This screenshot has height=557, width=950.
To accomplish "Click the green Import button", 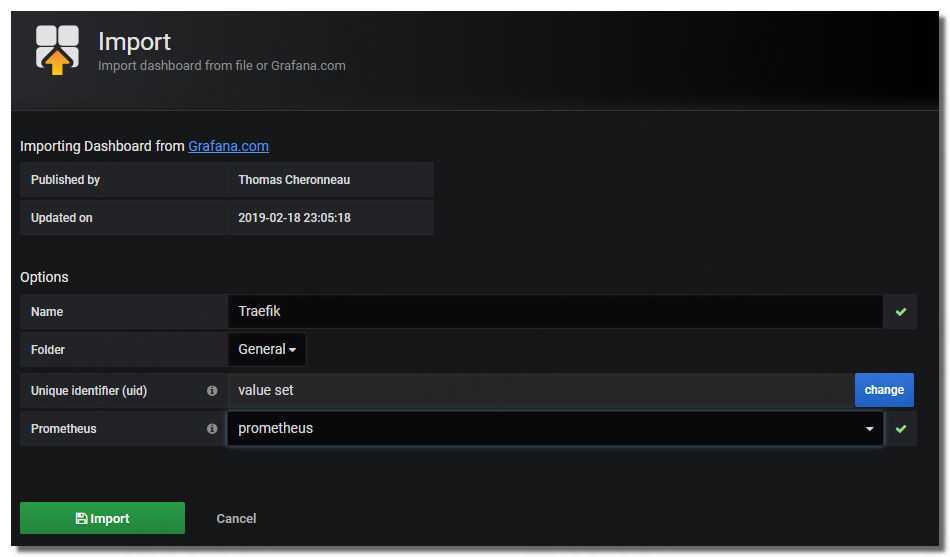I will 102,518.
